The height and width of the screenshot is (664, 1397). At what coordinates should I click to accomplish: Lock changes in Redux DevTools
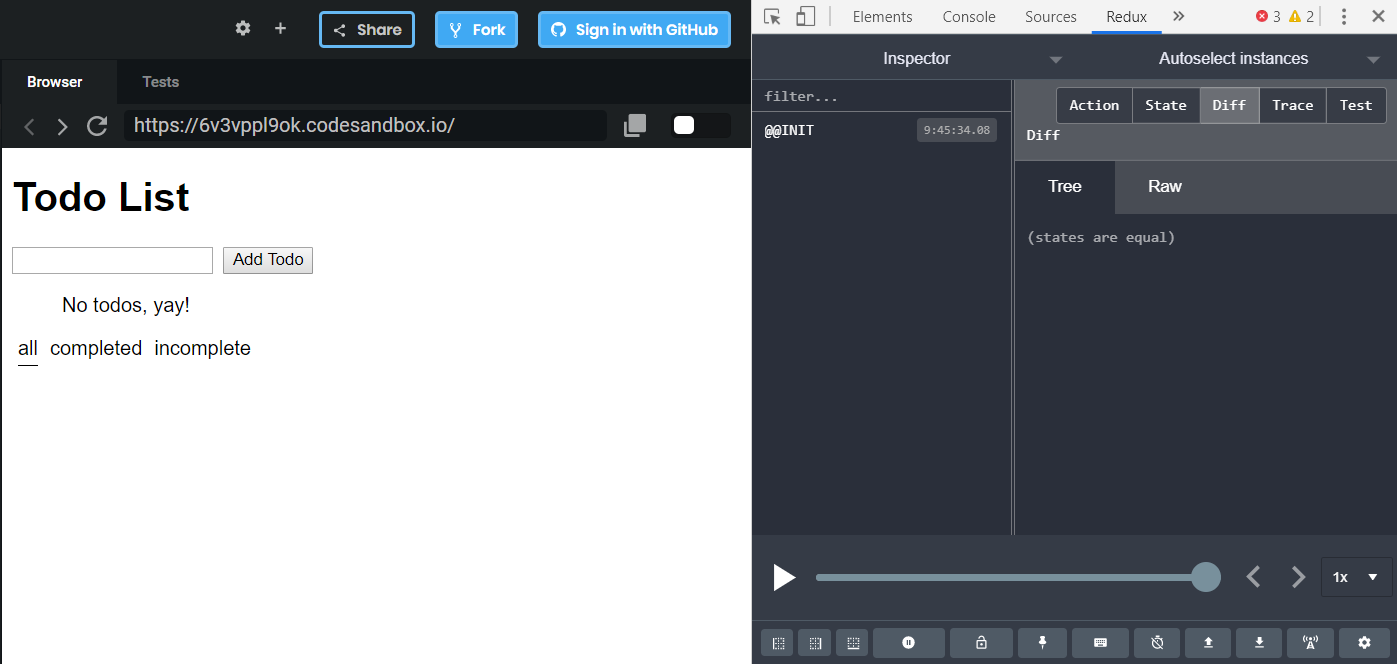(981, 643)
